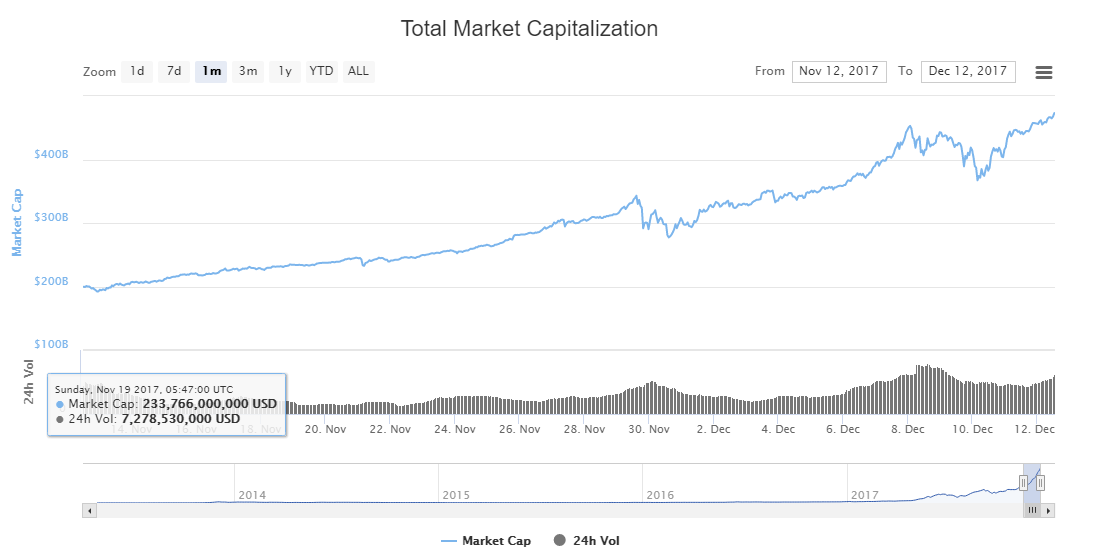
Task: Set zoom range to 1d
Action: (137, 71)
